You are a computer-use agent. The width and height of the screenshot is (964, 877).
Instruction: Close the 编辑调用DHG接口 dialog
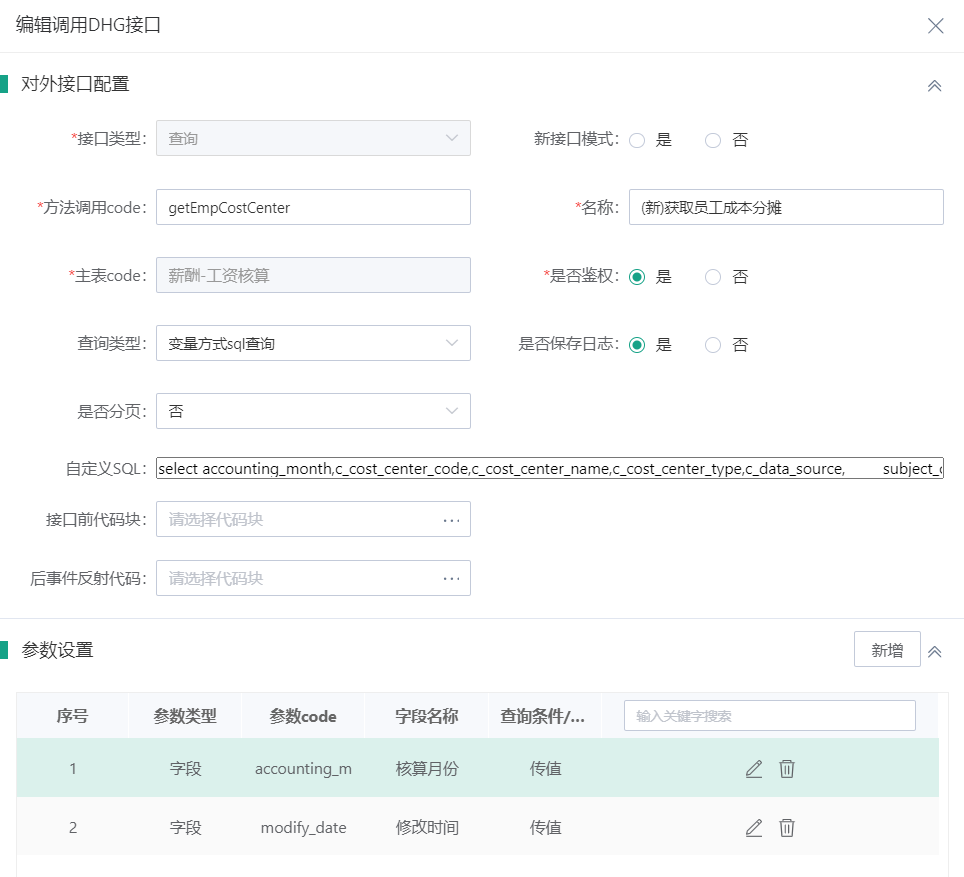point(936,26)
